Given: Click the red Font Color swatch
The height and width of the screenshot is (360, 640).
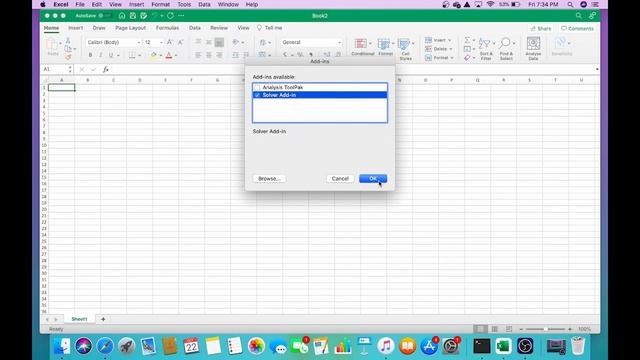Looking at the screenshot, I should (169, 55).
